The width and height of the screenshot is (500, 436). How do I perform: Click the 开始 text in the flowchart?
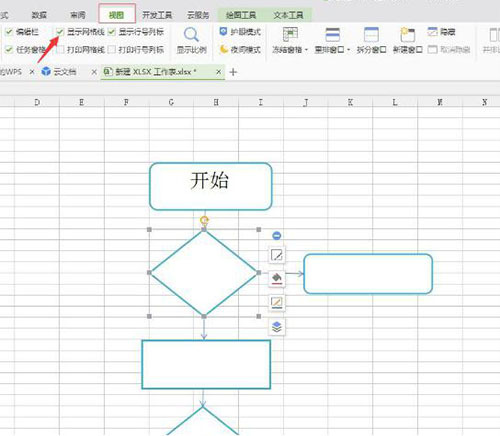(x=209, y=181)
